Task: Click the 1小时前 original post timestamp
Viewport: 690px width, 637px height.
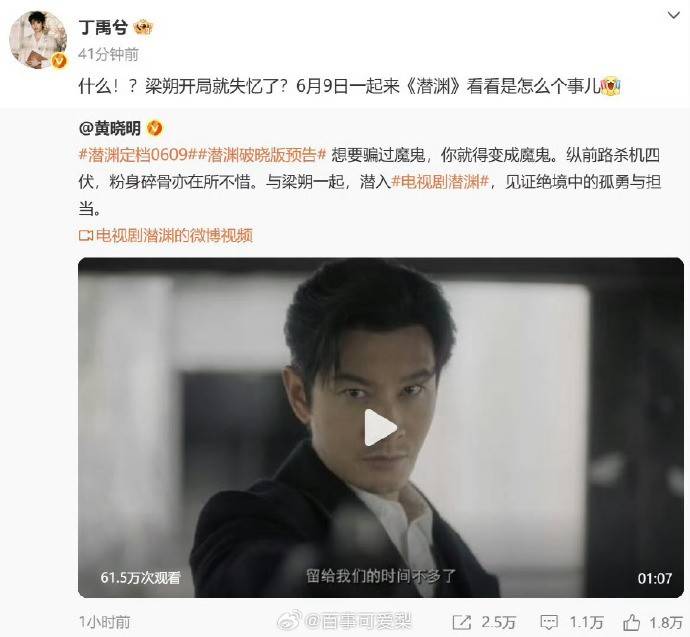Action: (105, 622)
